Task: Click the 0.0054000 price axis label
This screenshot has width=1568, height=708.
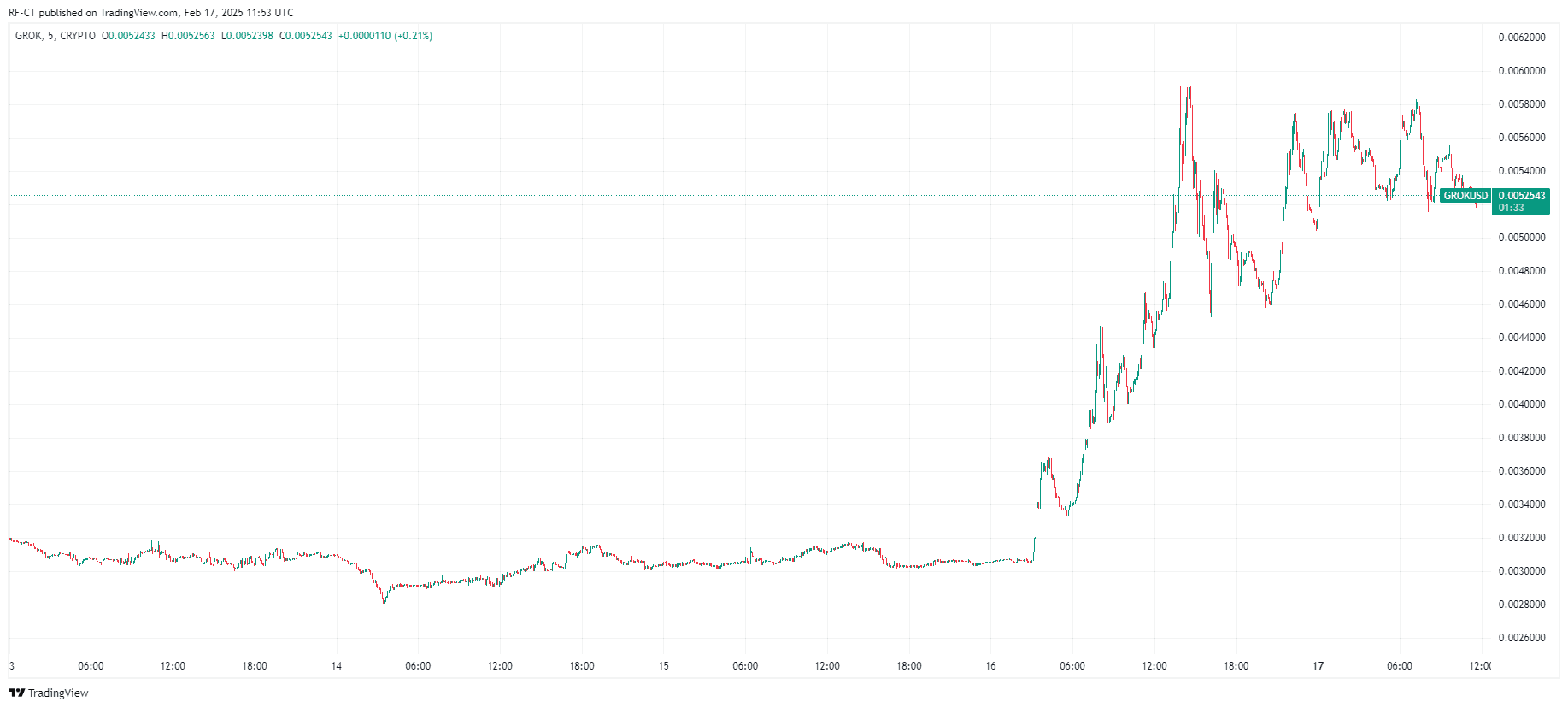Action: [1522, 171]
